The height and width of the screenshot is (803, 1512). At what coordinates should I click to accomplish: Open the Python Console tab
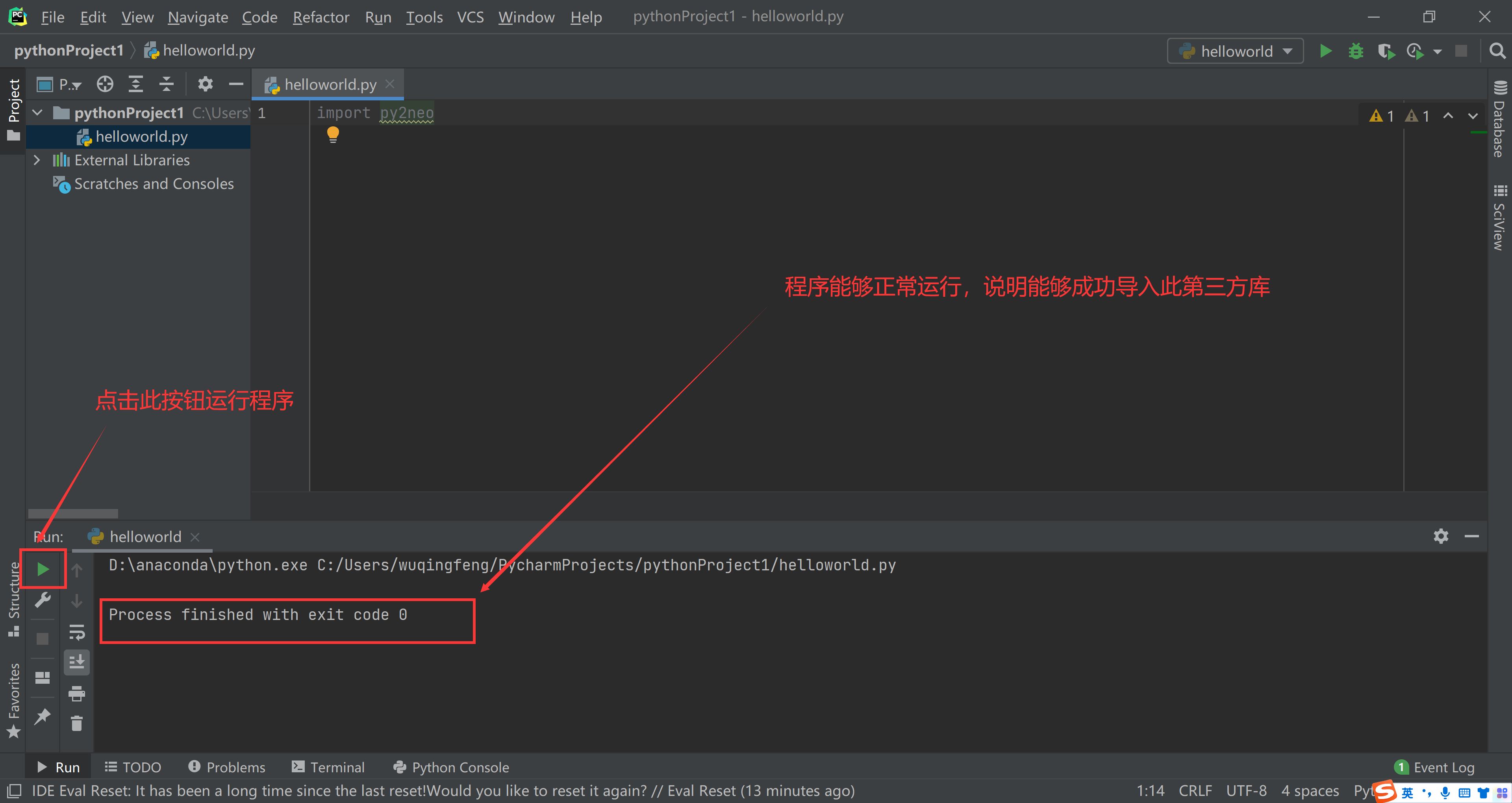(x=451, y=767)
